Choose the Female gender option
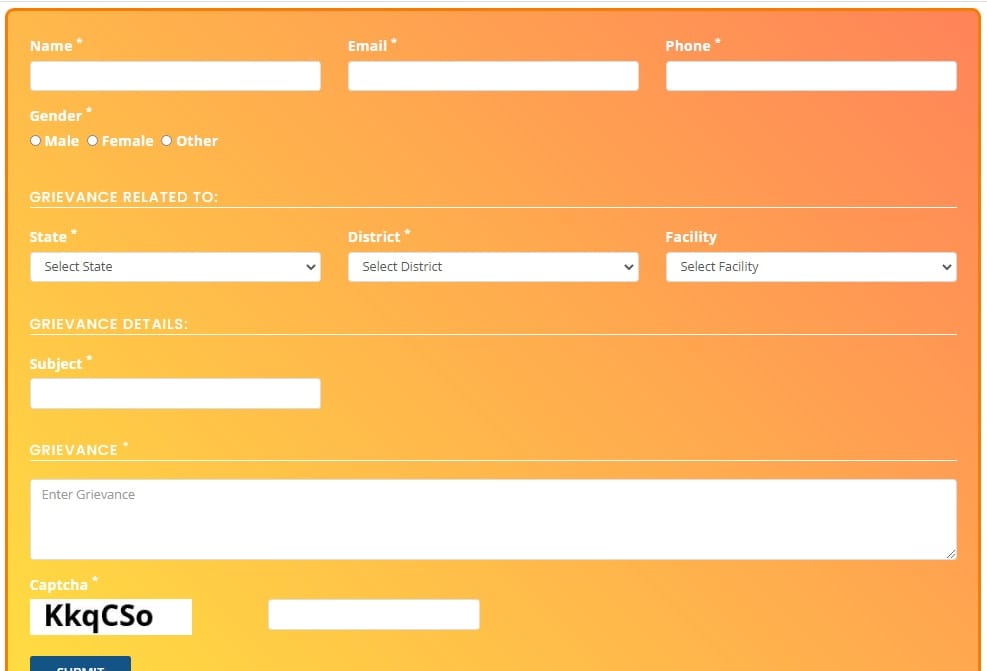The width and height of the screenshot is (987, 671). [93, 141]
